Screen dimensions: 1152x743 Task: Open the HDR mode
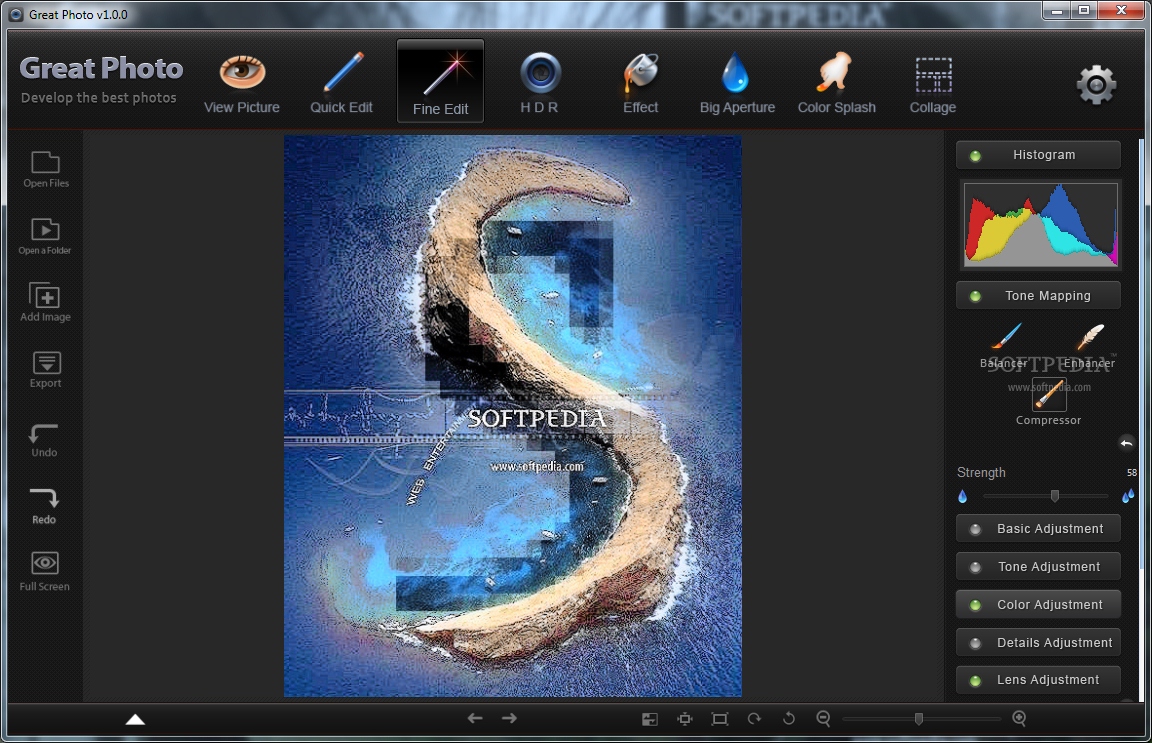540,85
